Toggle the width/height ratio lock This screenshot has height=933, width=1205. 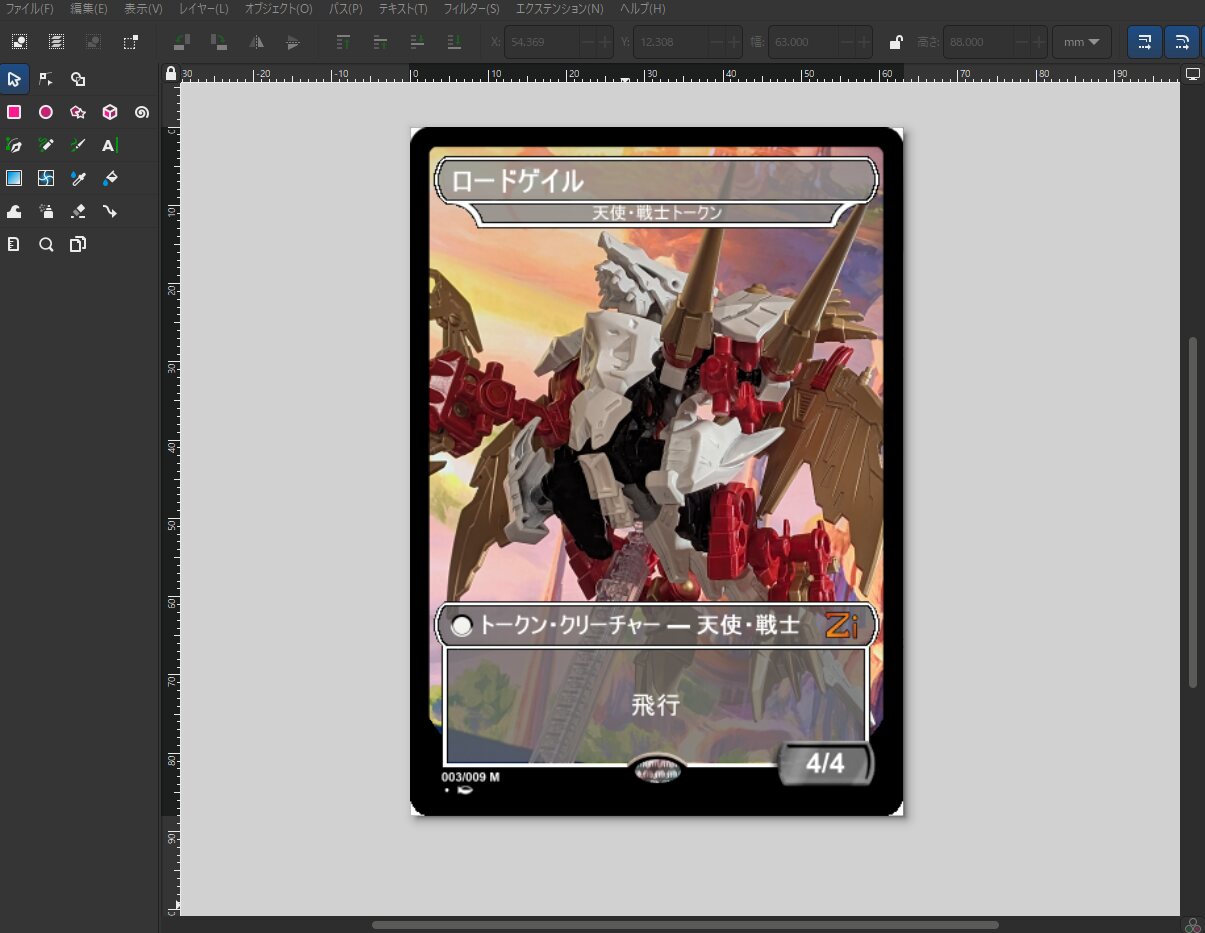click(x=896, y=42)
